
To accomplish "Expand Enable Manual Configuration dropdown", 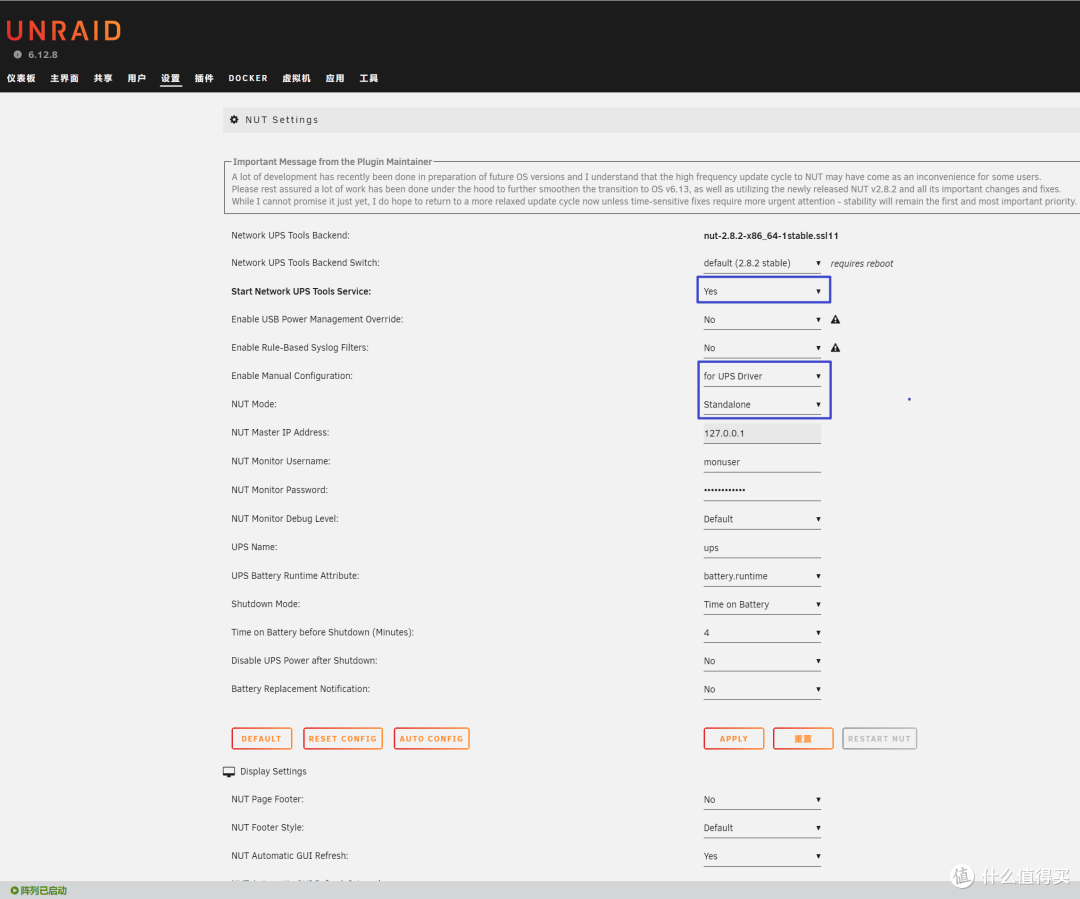I will (762, 376).
